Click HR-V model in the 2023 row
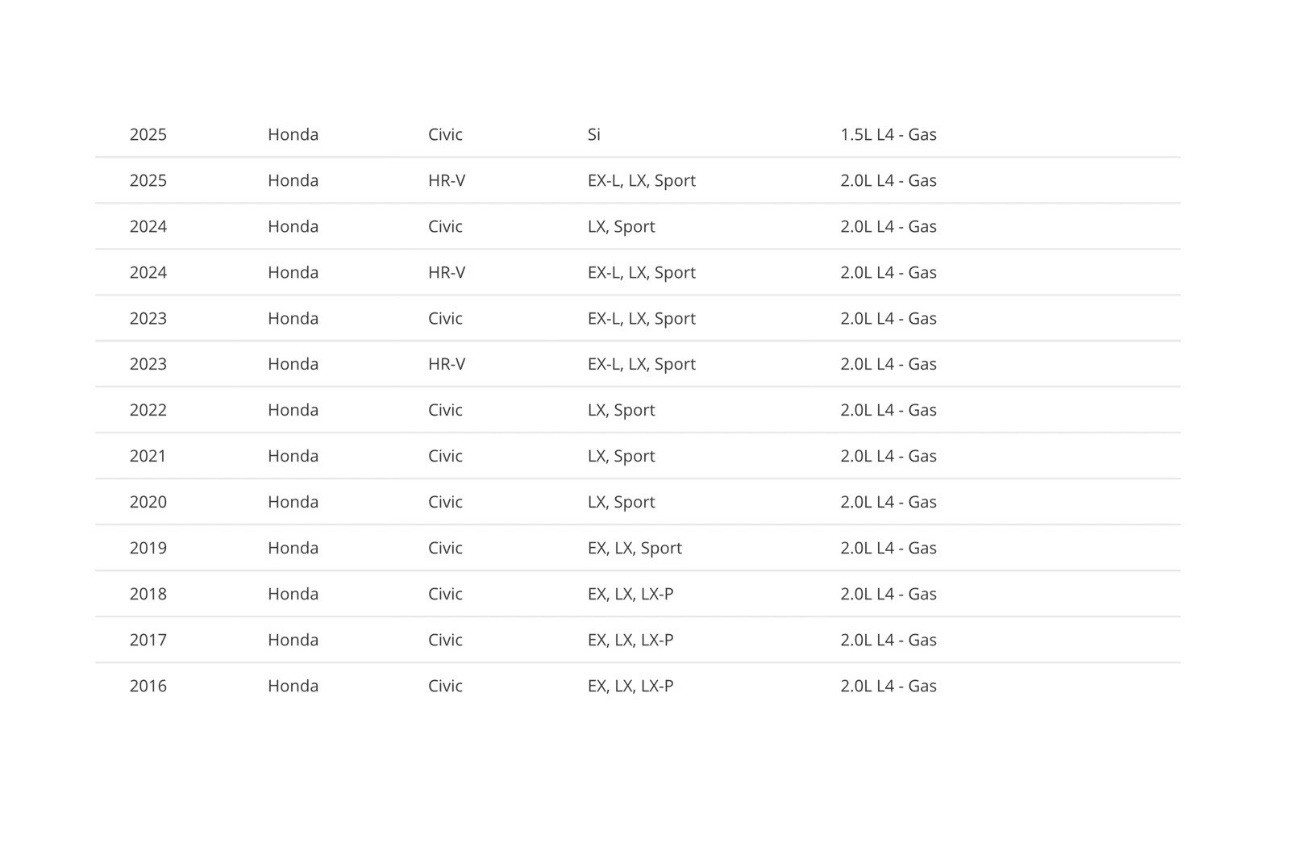 [446, 364]
